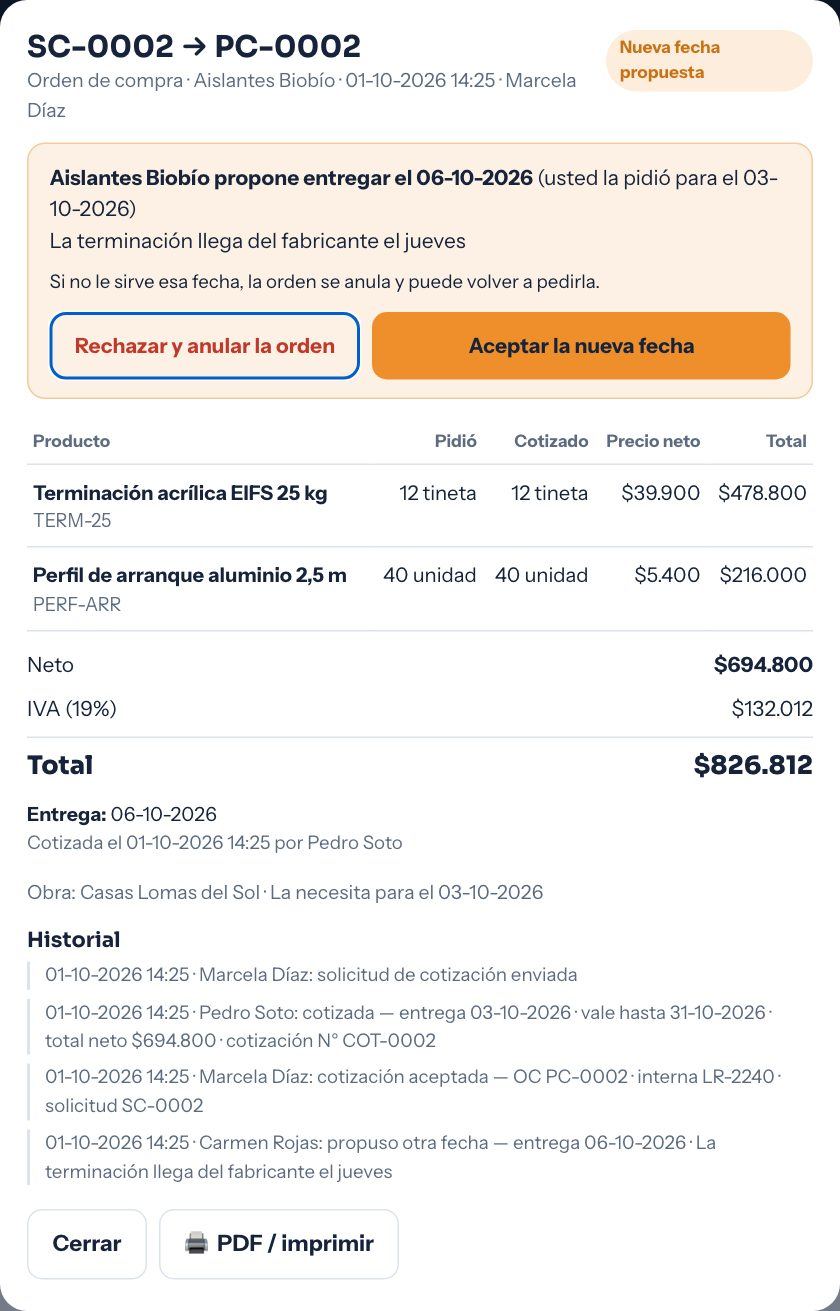840x1311 pixels.
Task: Click the Cotizado column header
Action: (551, 441)
